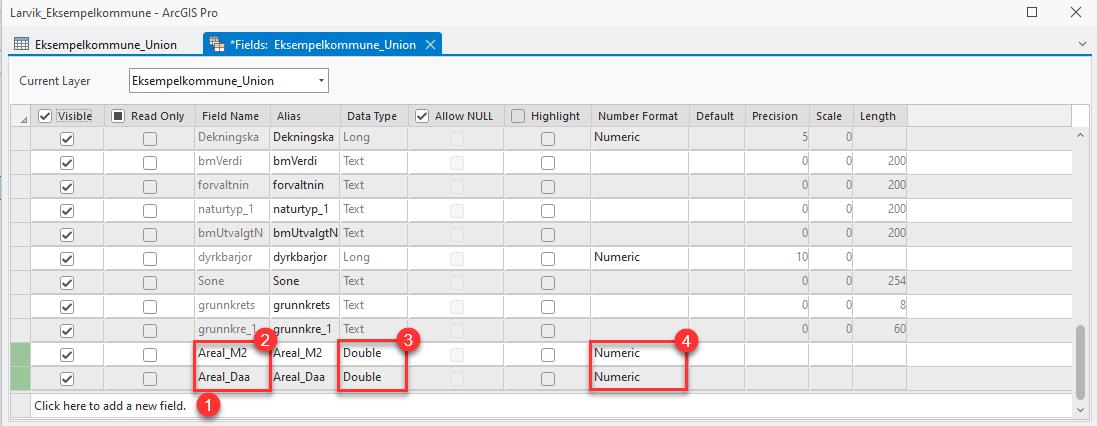Screen dimensions: 1097x426
Task: Close the ArcGIS Pro window
Action: click(1075, 12)
